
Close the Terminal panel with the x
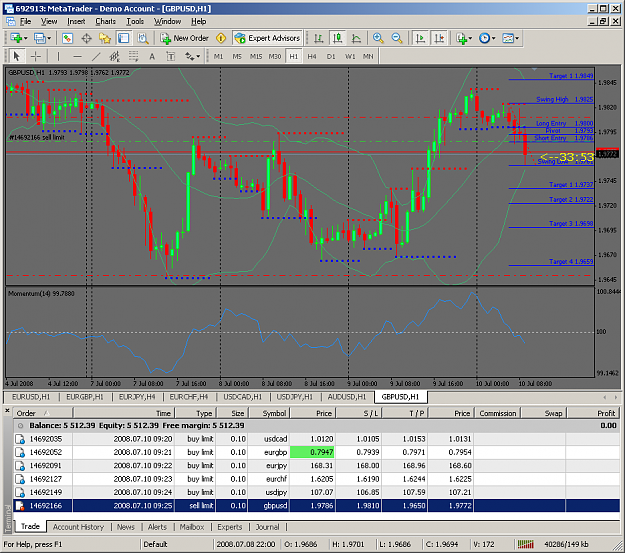pos(7,410)
